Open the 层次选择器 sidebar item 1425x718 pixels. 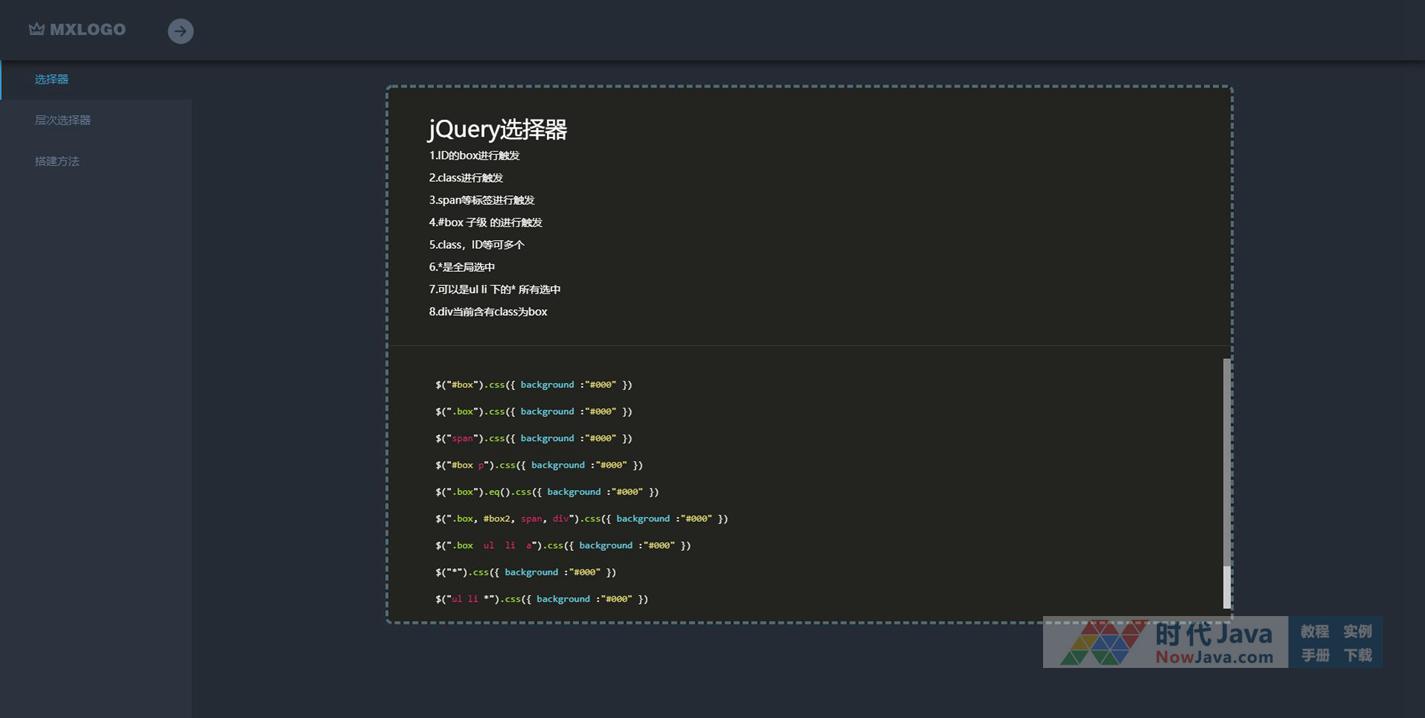tap(63, 120)
